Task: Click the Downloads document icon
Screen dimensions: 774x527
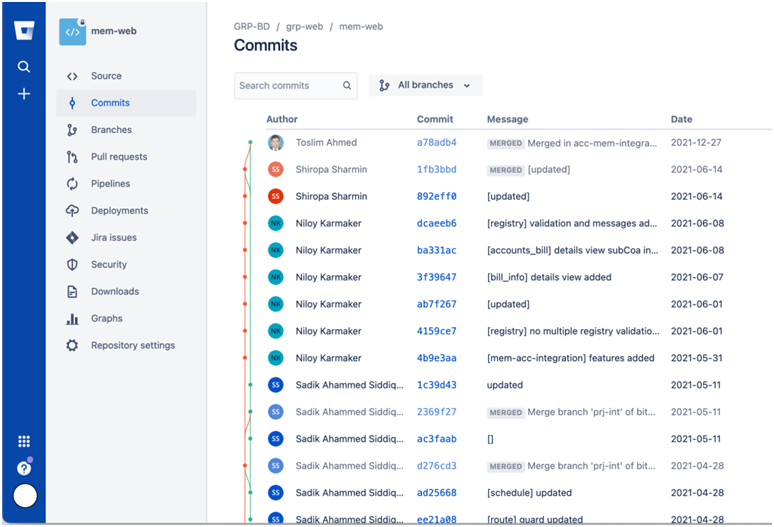Action: [73, 292]
